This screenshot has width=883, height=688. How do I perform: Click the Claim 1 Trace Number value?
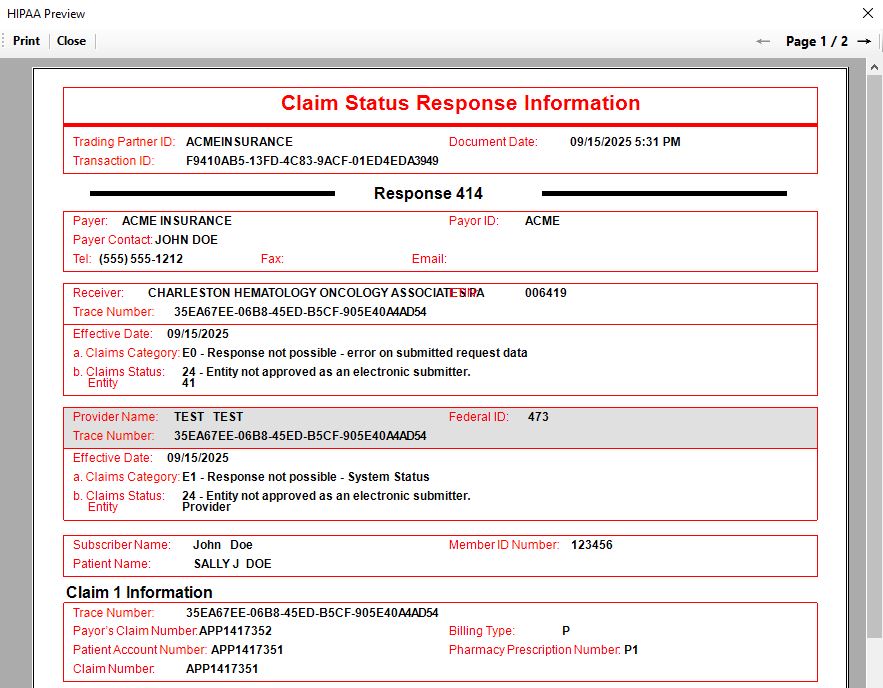click(312, 613)
